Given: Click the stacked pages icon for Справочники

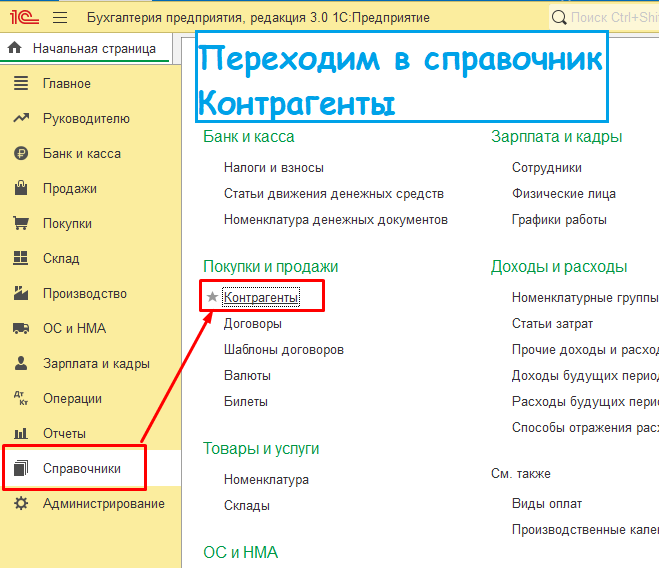Looking at the screenshot, I should pyautogui.click(x=21, y=468).
